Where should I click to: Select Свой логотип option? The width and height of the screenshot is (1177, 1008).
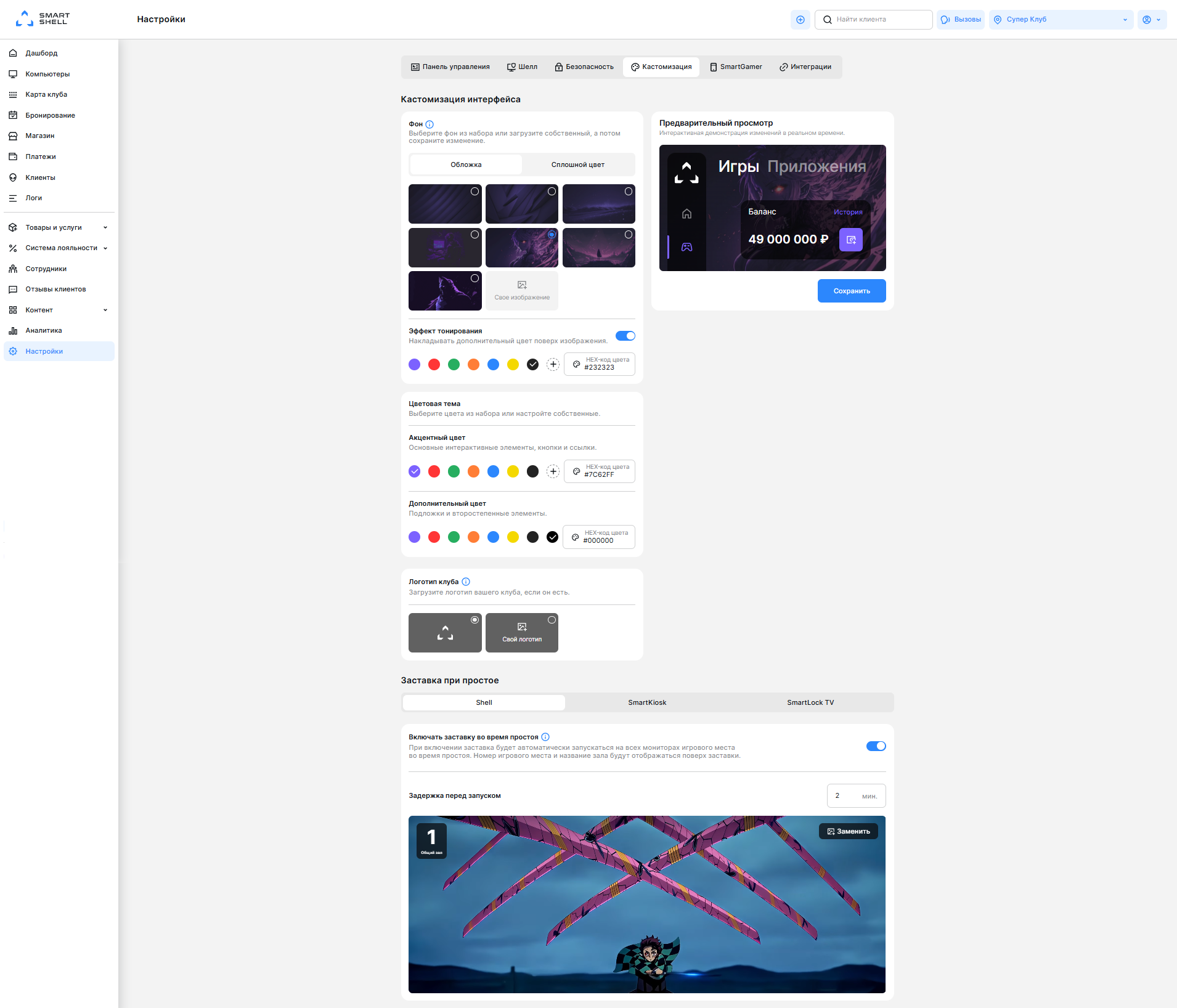(522, 633)
